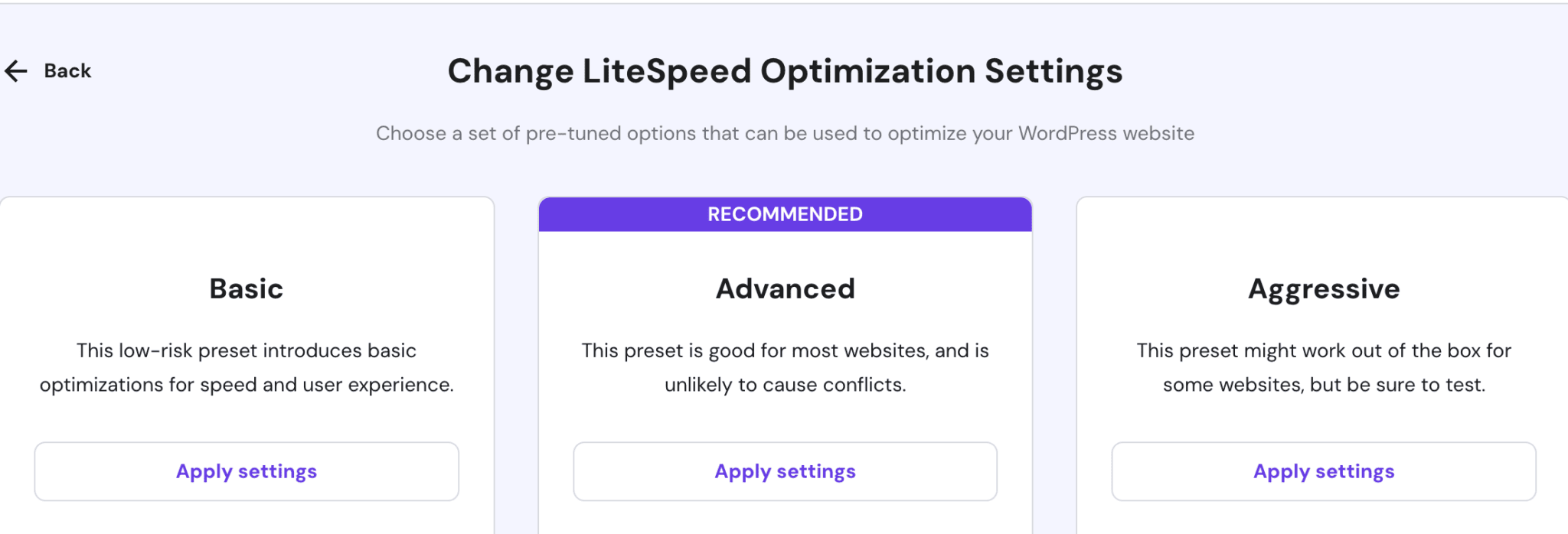Click "unlikely to cause conflicts" text
Viewport: 1568px width, 534px height.
point(785,384)
